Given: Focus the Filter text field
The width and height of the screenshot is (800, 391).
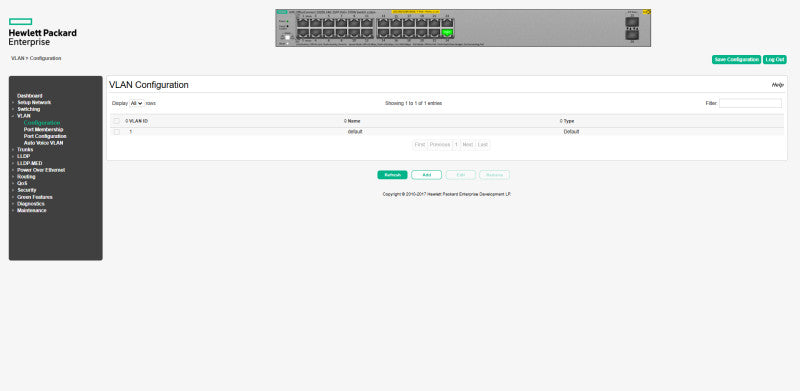Looking at the screenshot, I should (750, 103).
